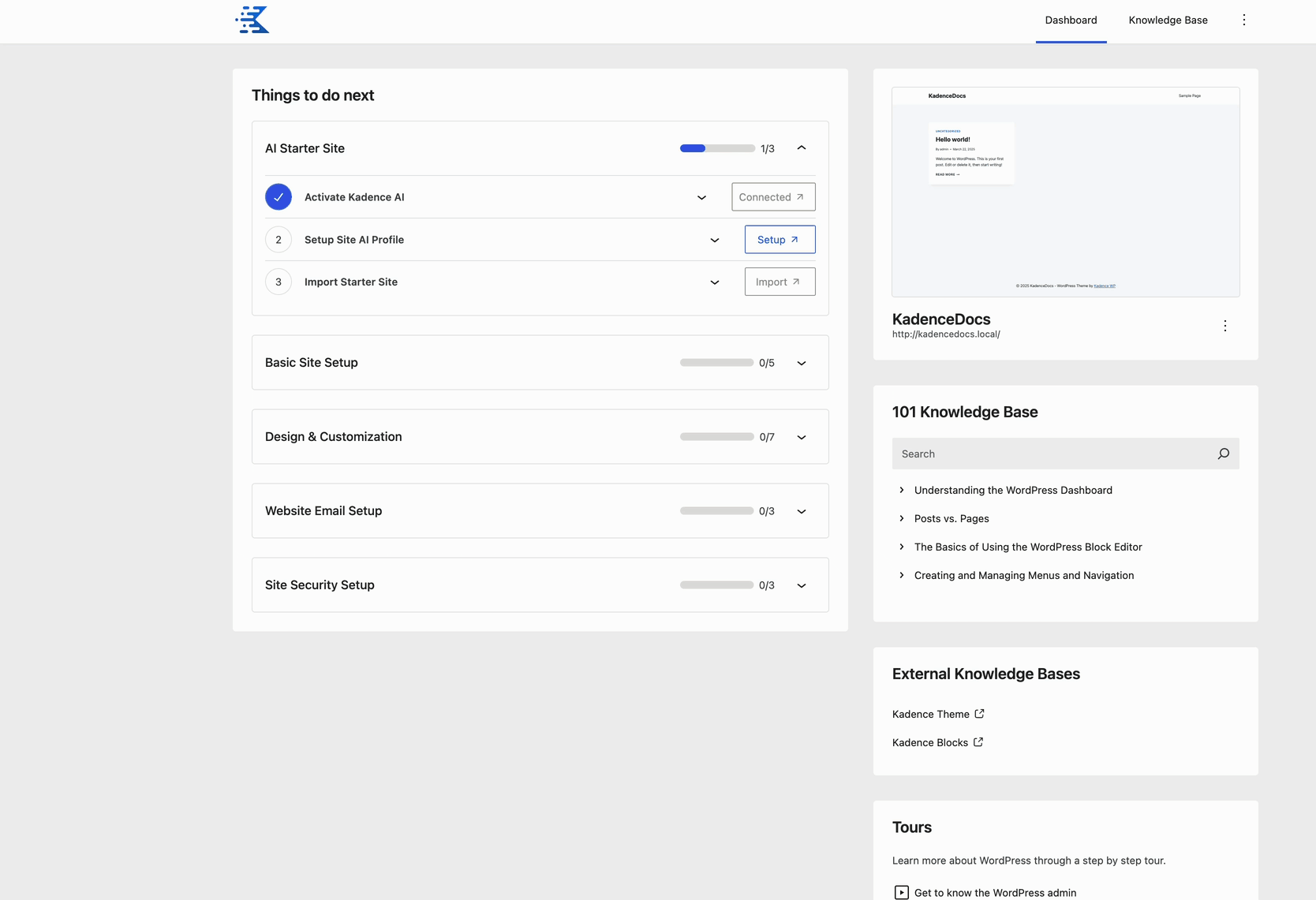Image resolution: width=1316 pixels, height=900 pixels.
Task: Expand the Setup Site AI Profile details
Action: click(715, 240)
